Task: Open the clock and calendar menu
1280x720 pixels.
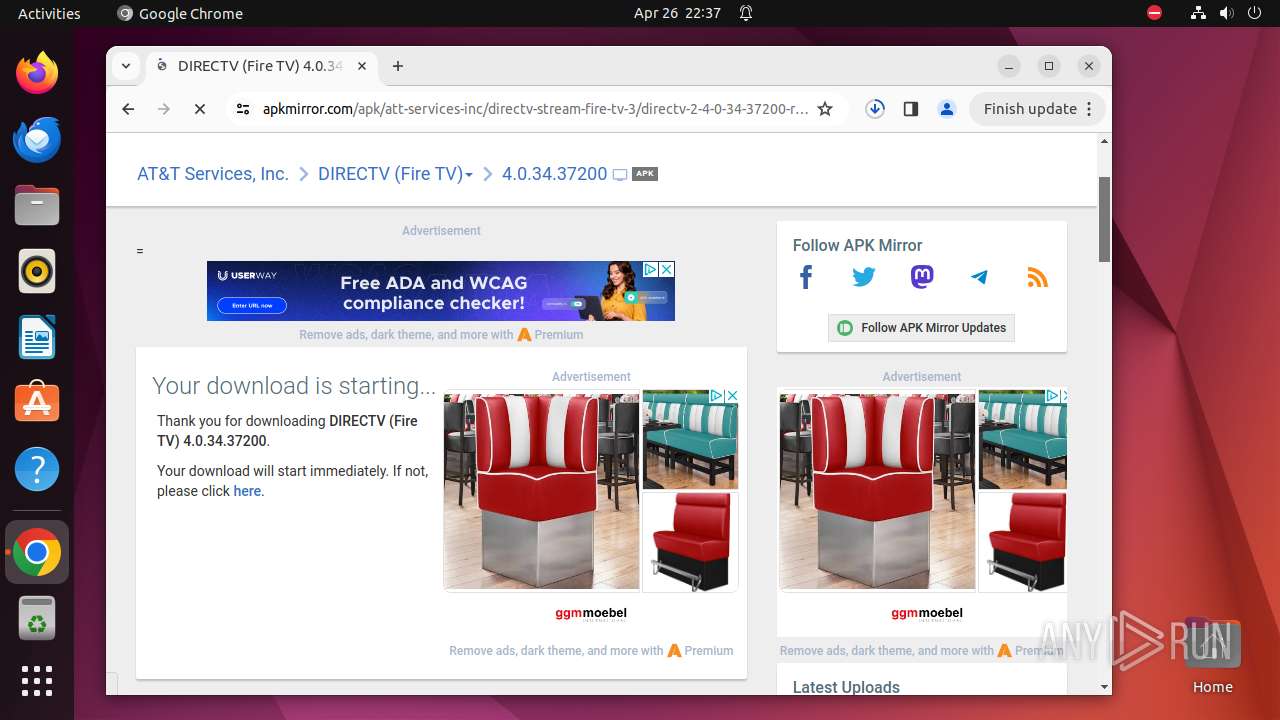Action: pos(677,13)
